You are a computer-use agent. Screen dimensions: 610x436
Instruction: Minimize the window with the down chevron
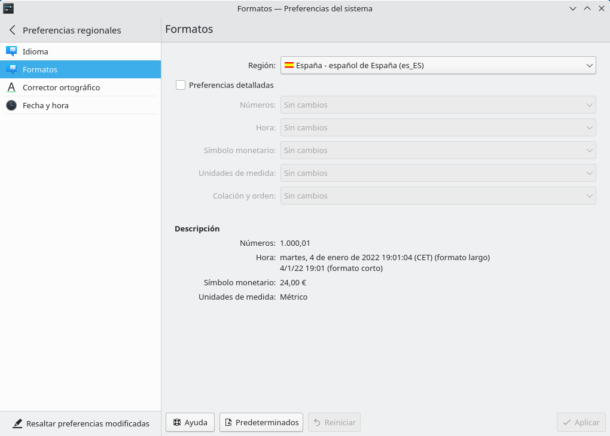tap(573, 9)
